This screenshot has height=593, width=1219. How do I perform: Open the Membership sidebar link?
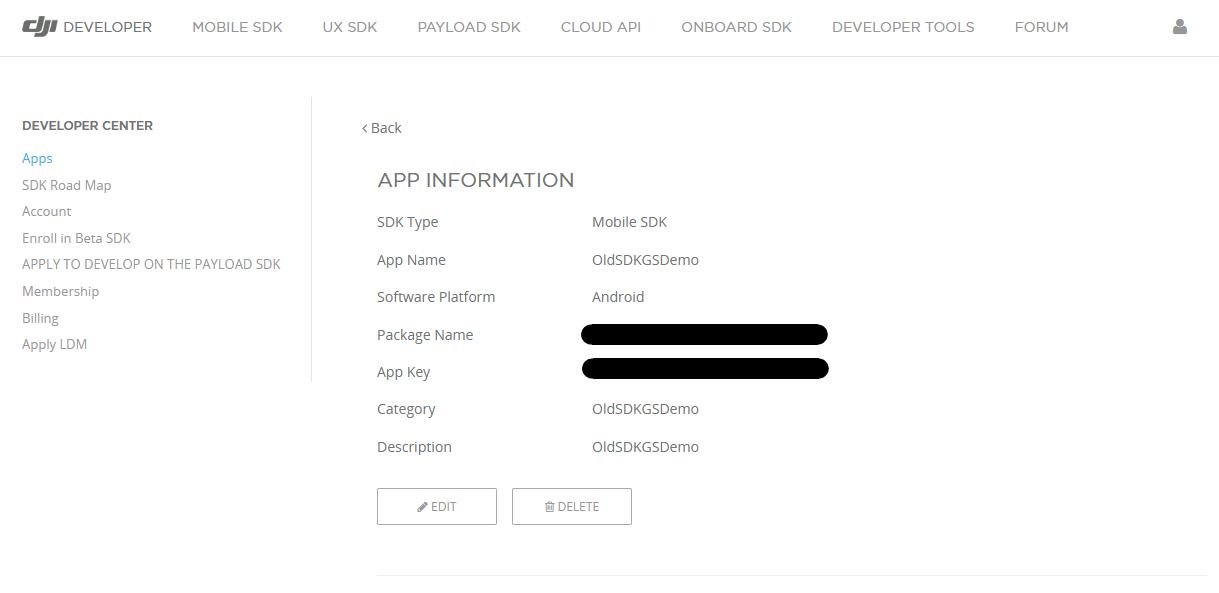coord(60,291)
